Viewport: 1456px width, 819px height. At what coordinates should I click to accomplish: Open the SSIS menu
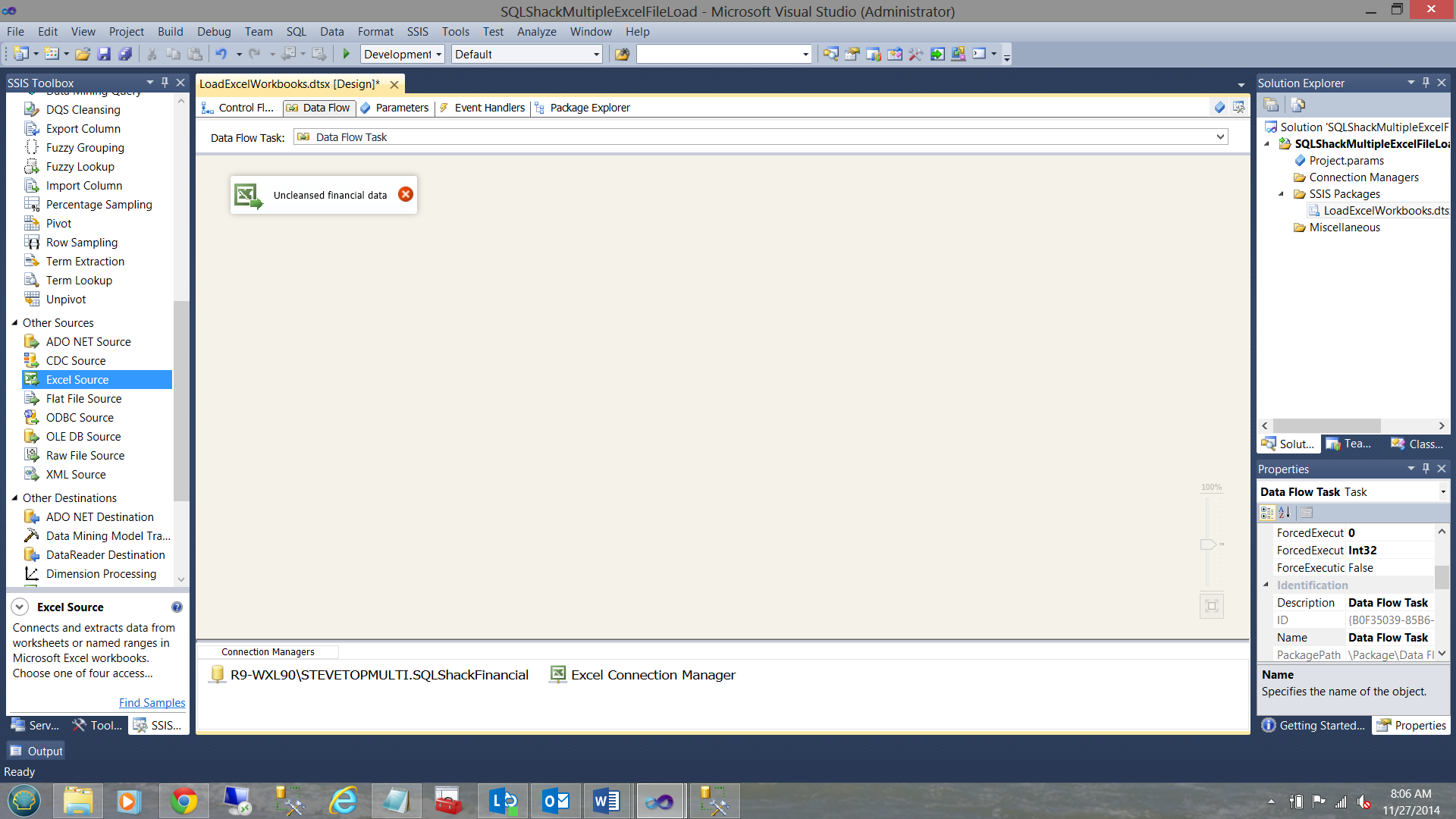(x=417, y=31)
